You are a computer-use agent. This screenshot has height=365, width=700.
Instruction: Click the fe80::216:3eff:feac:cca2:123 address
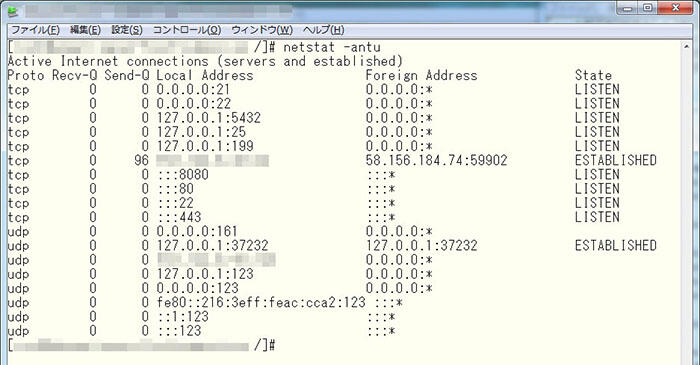click(261, 303)
